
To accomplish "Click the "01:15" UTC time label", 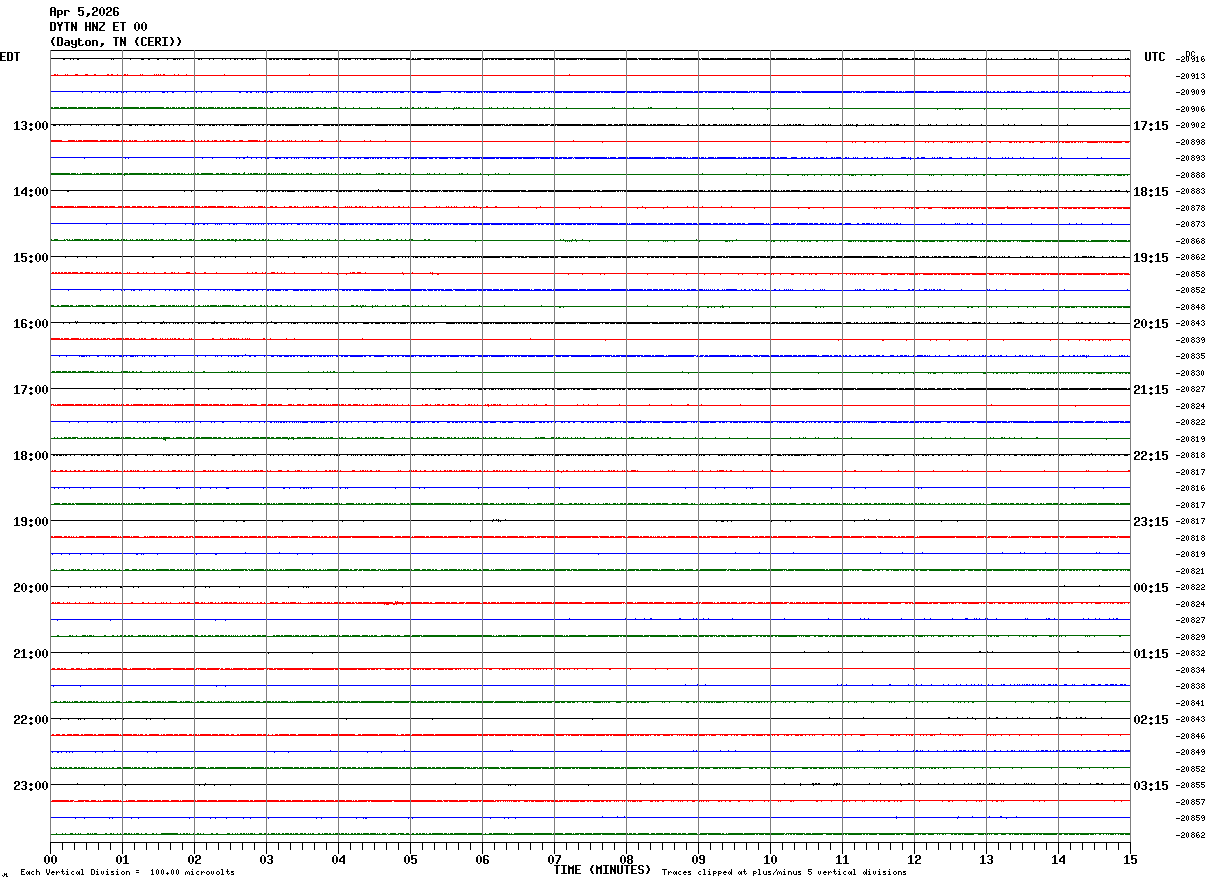I will tap(1150, 654).
